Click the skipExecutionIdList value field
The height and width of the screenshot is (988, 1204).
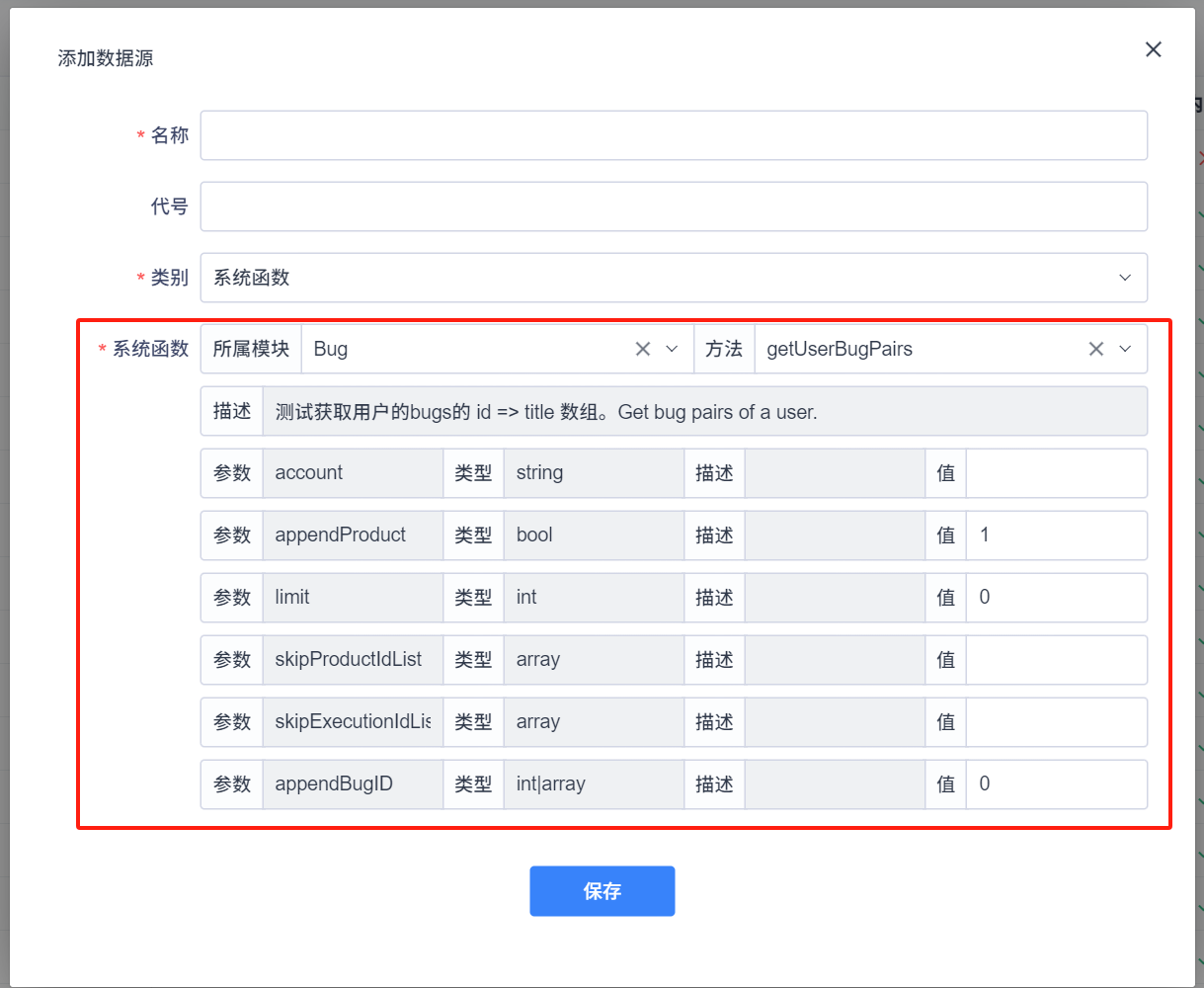pyautogui.click(x=1056, y=722)
